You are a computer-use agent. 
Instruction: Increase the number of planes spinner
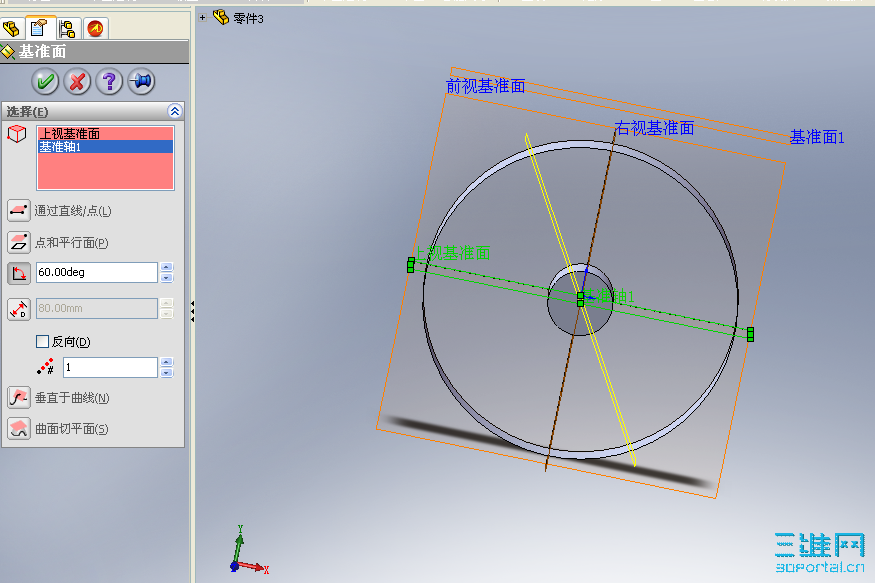[x=166, y=362]
